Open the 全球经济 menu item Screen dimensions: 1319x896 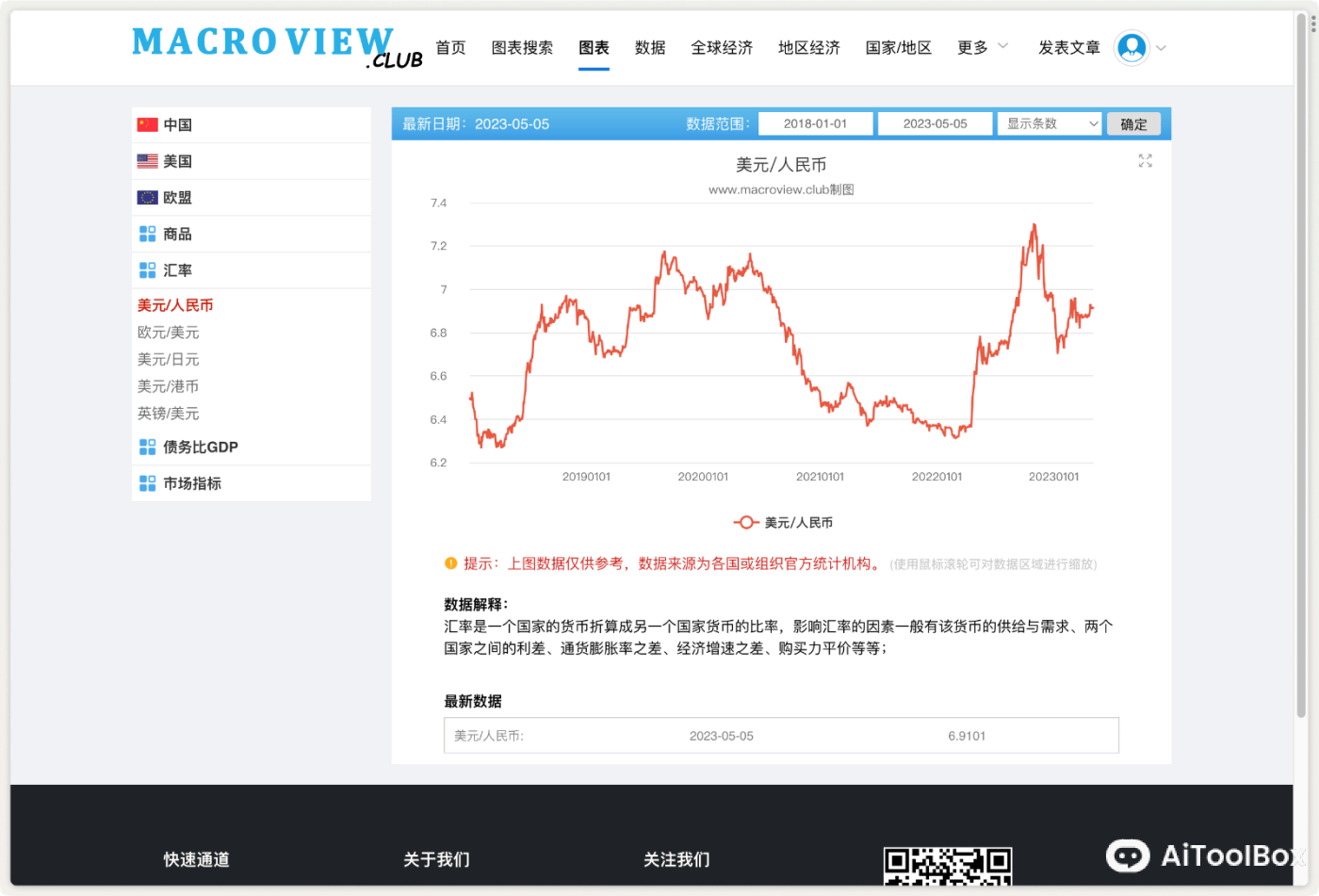[722, 47]
